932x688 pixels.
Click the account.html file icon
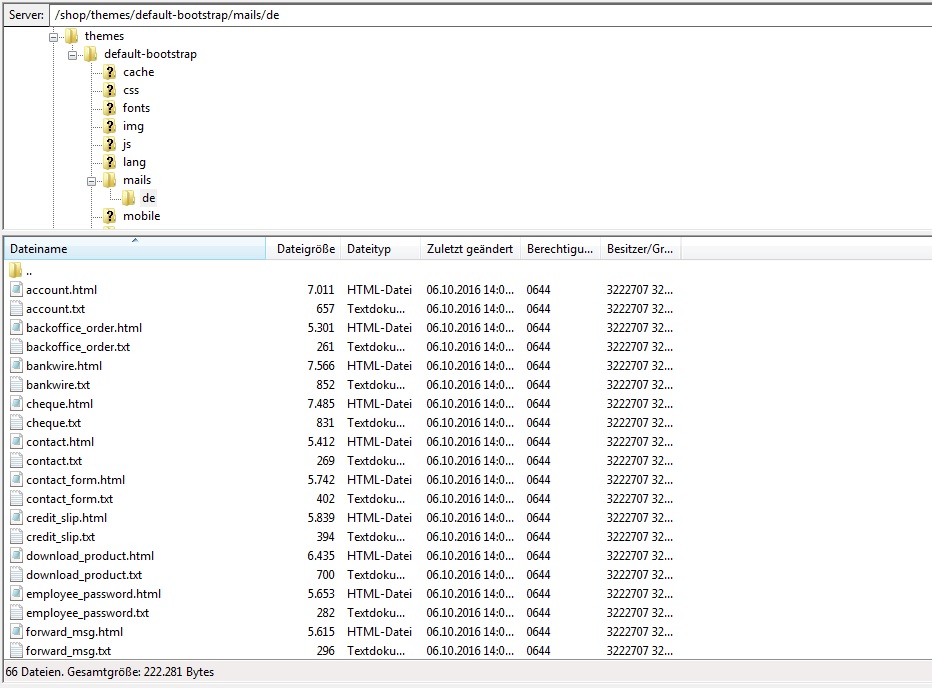coord(17,290)
